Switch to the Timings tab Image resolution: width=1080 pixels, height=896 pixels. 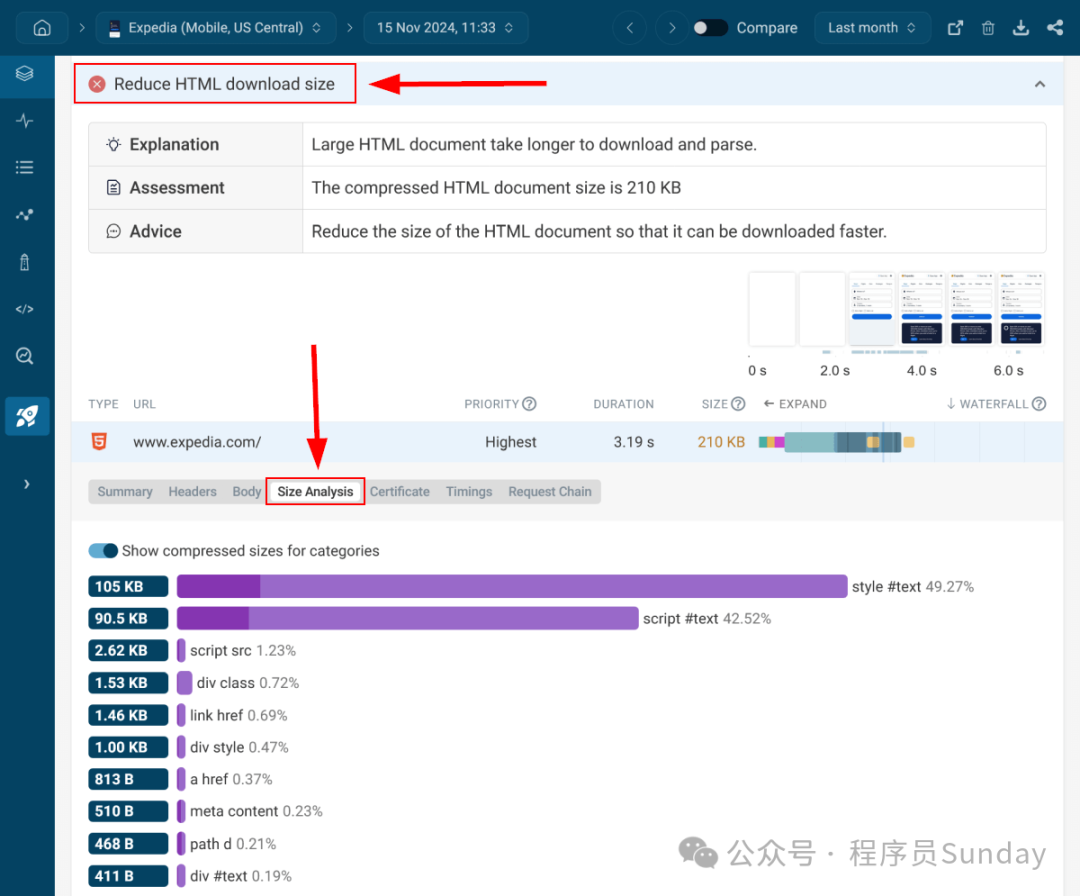coord(469,492)
